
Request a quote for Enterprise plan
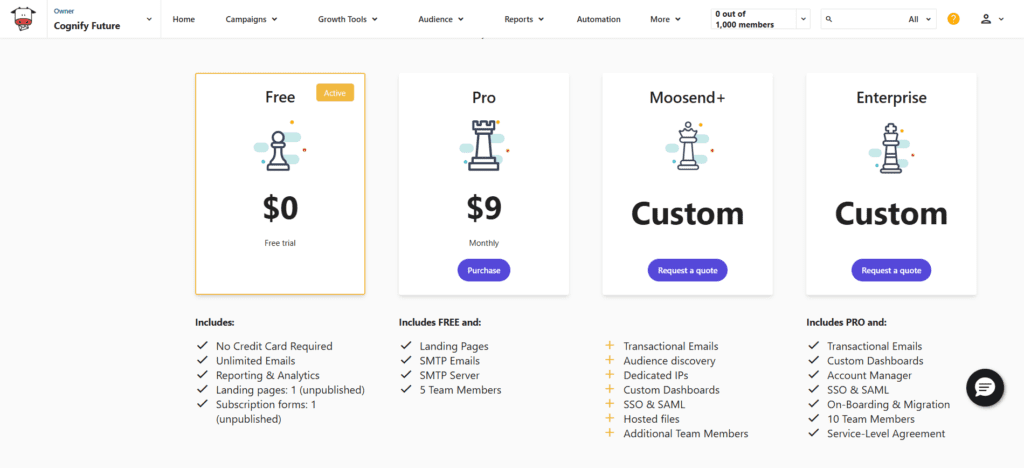(891, 270)
